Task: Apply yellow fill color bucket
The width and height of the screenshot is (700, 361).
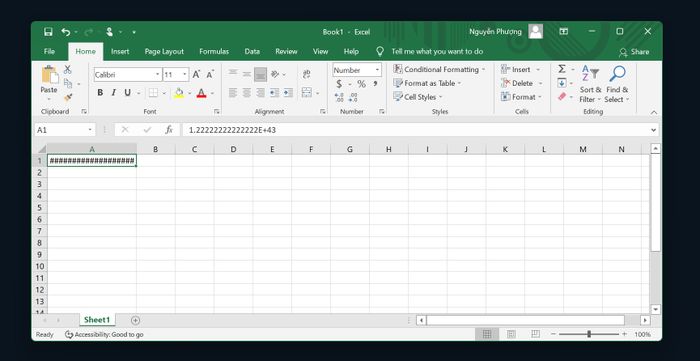Action: (179, 93)
